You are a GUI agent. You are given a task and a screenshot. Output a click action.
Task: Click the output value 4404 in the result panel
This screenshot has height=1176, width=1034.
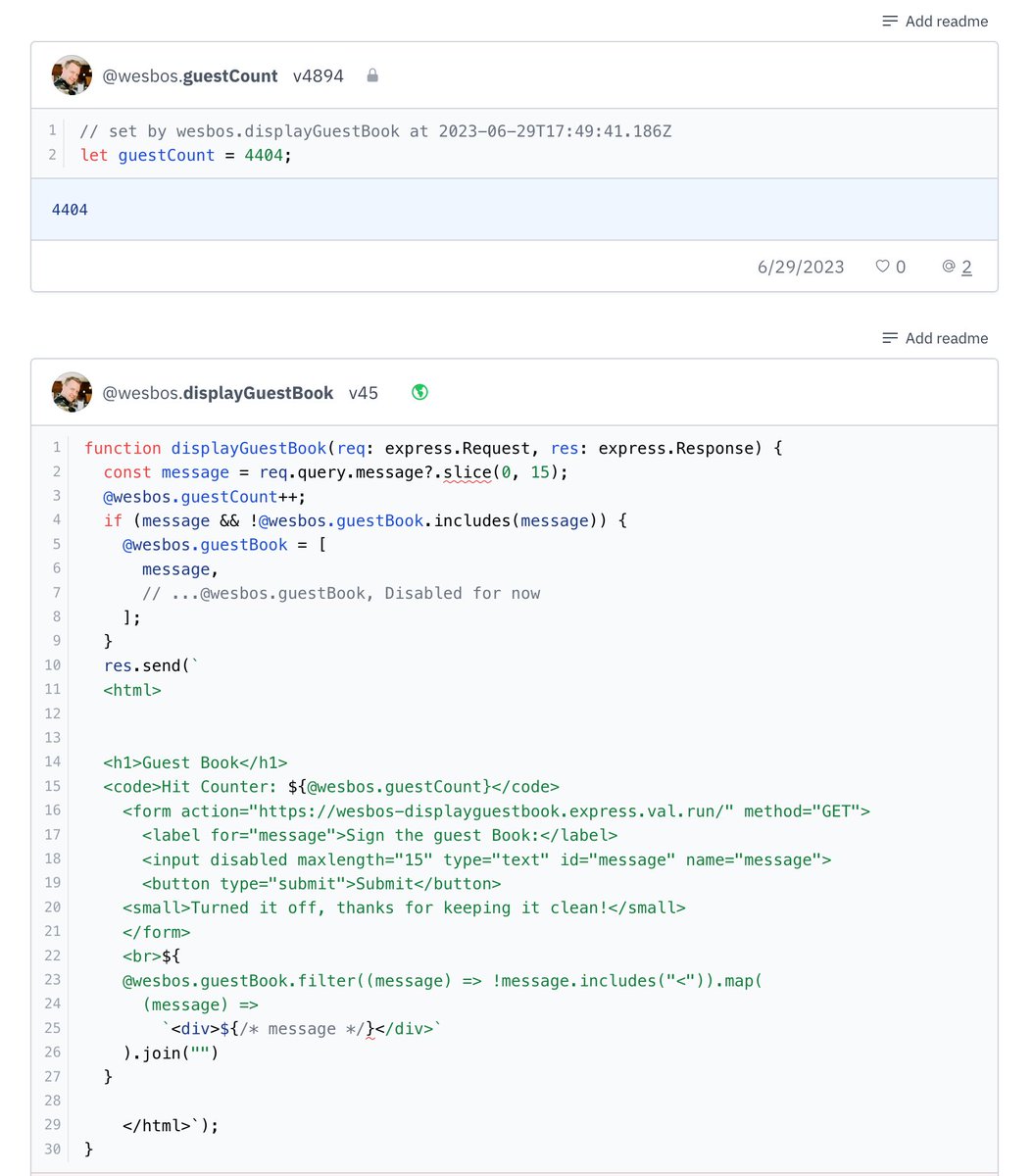tap(70, 209)
